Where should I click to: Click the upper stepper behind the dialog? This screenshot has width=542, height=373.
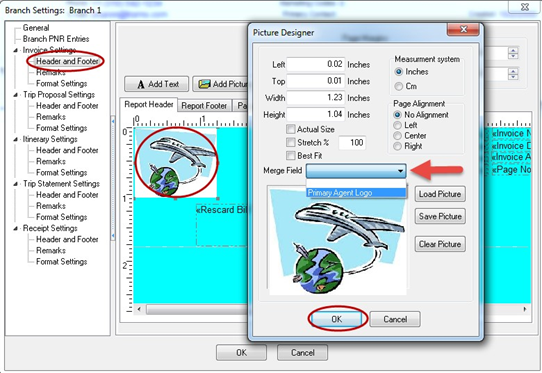(513, 53)
